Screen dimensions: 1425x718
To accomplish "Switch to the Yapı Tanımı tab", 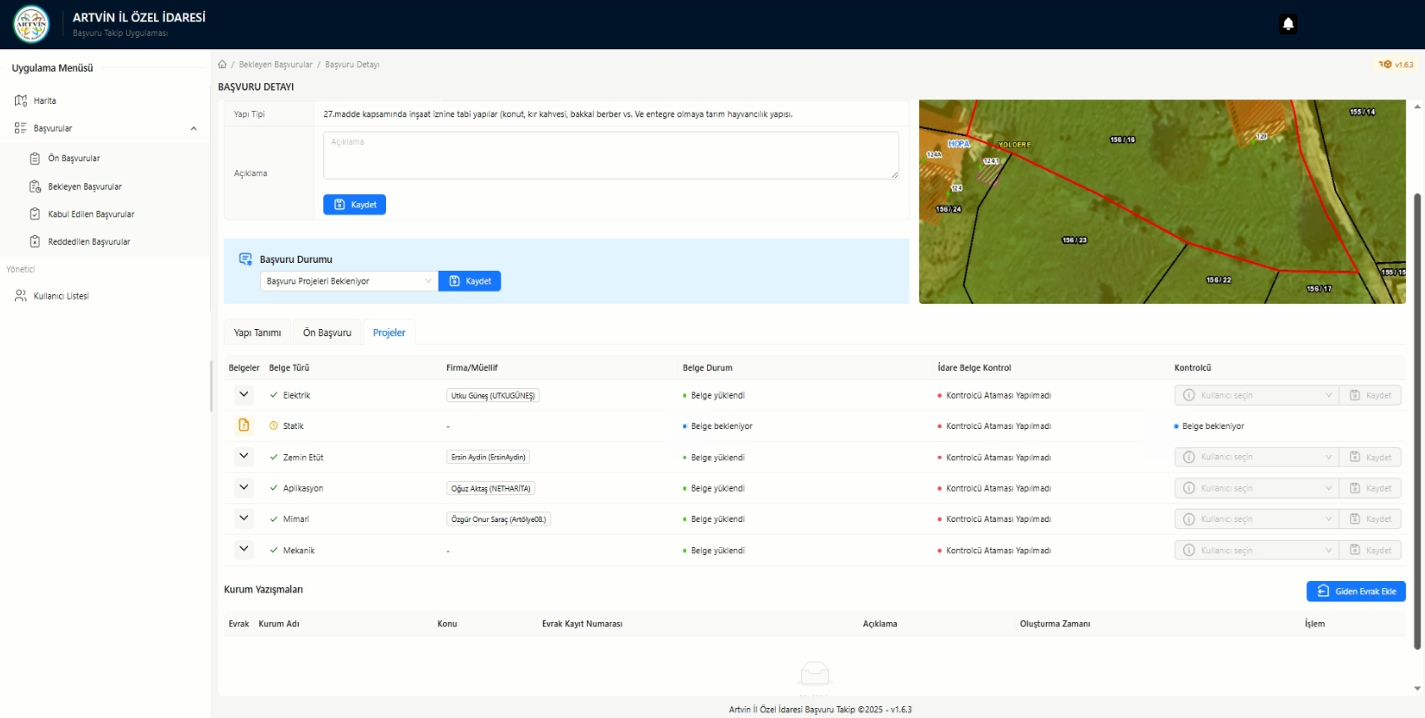I will pyautogui.click(x=257, y=333).
